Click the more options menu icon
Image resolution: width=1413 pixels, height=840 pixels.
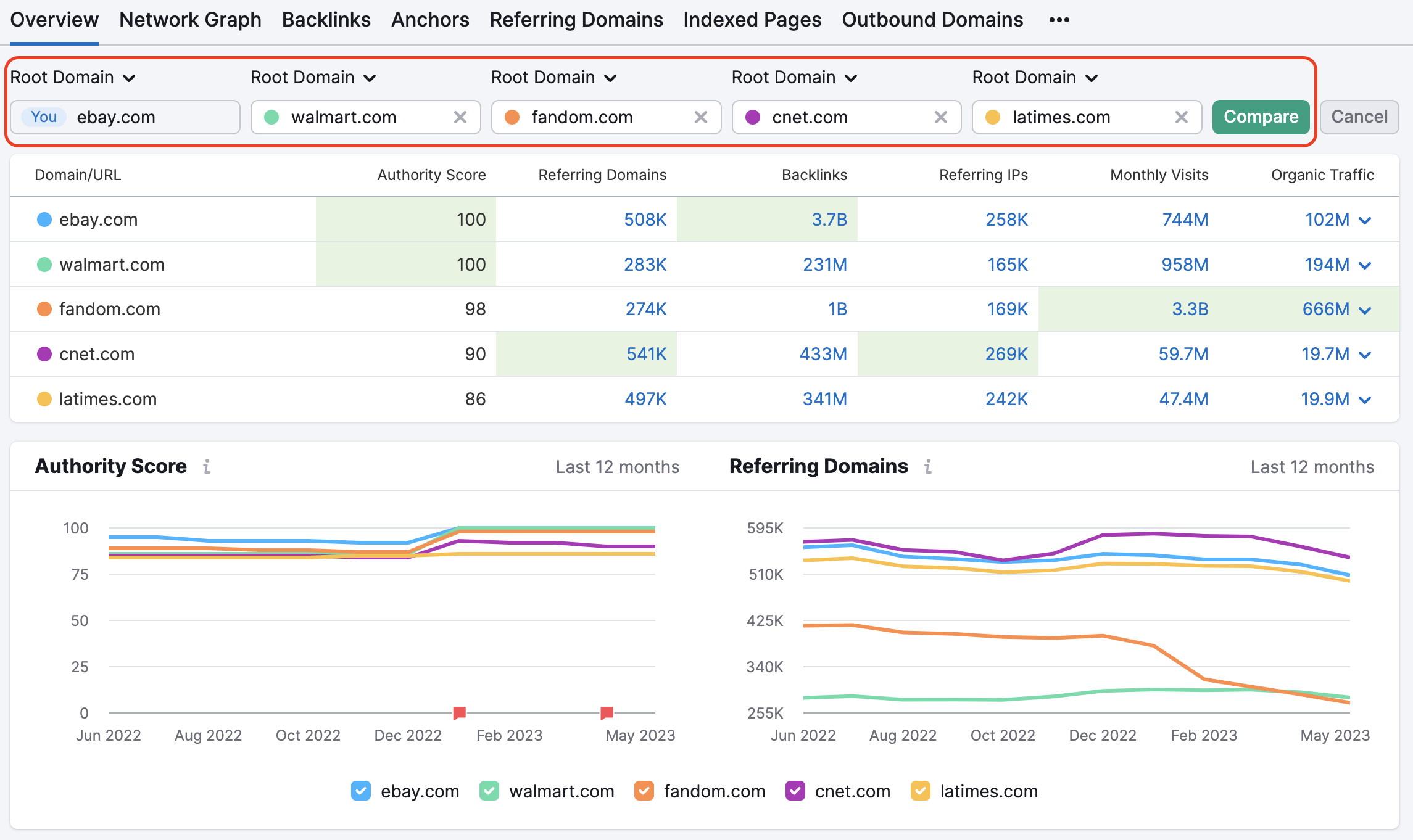point(1060,18)
